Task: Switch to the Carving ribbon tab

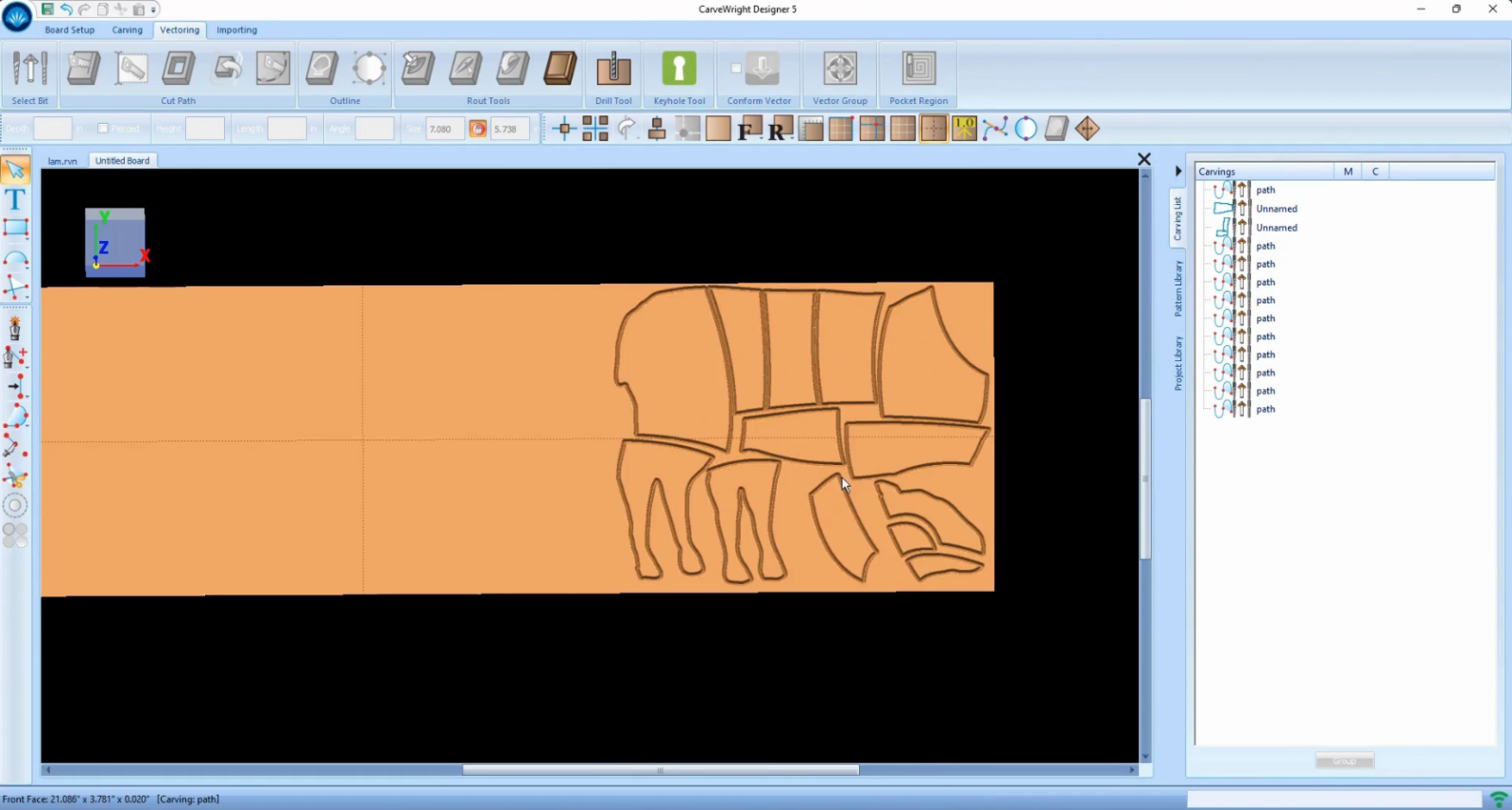Action: (127, 30)
